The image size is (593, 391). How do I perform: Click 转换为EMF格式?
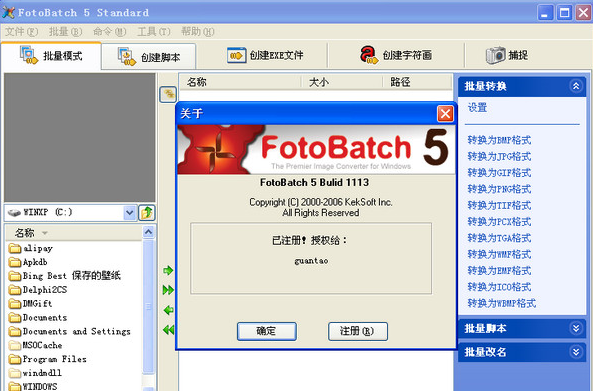pos(499,271)
